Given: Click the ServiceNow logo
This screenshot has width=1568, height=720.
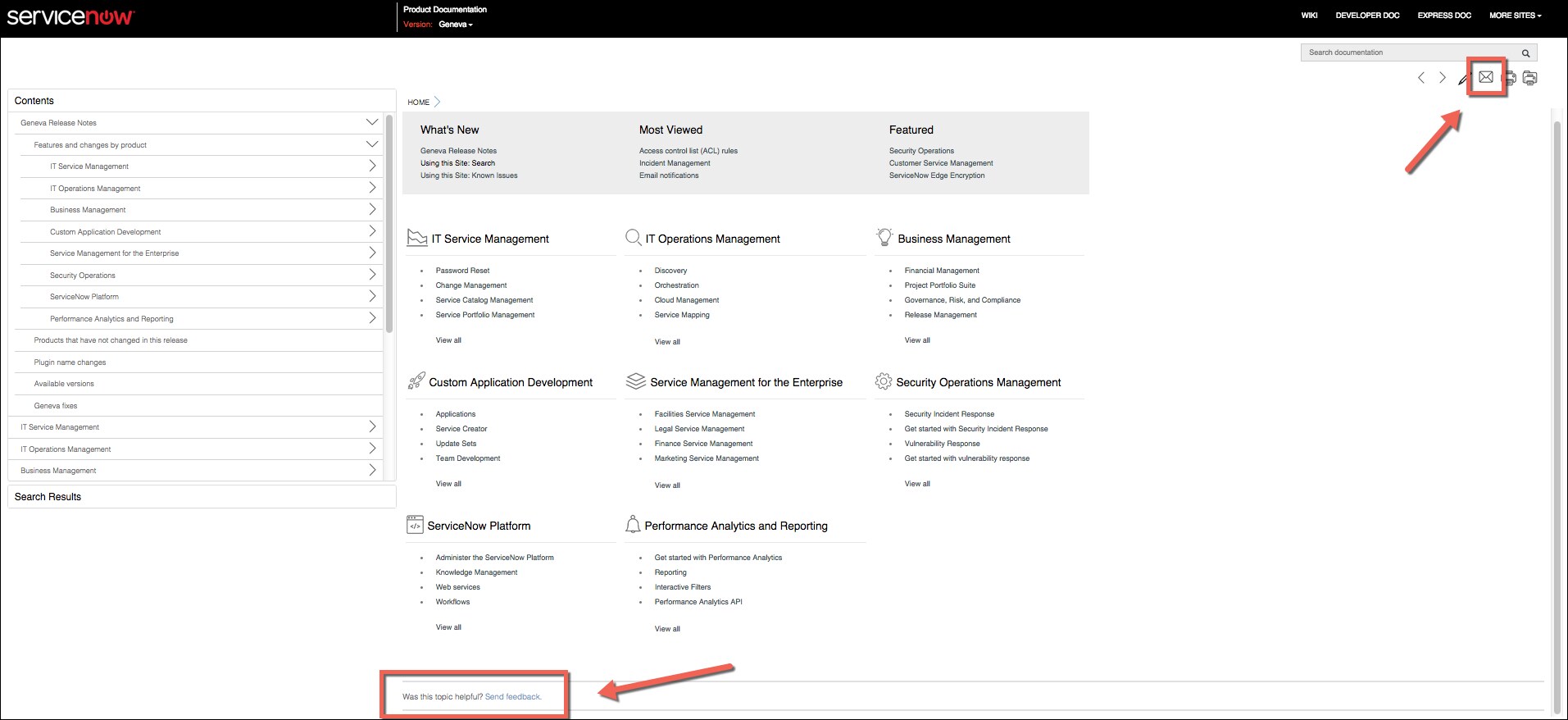Looking at the screenshot, I should (70, 17).
